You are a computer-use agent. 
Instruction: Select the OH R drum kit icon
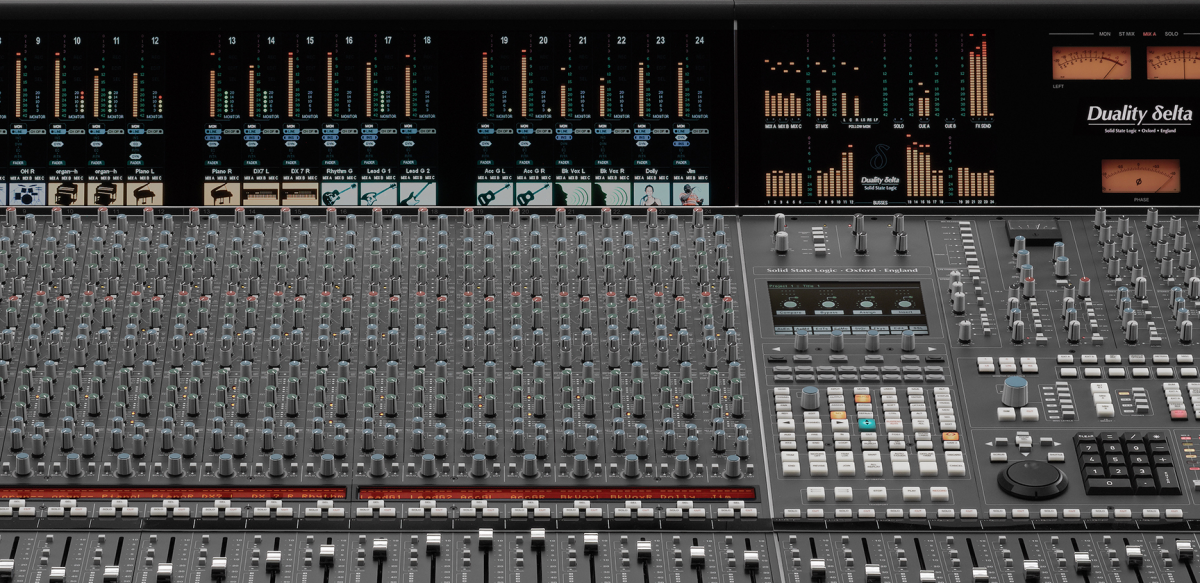tap(24, 193)
